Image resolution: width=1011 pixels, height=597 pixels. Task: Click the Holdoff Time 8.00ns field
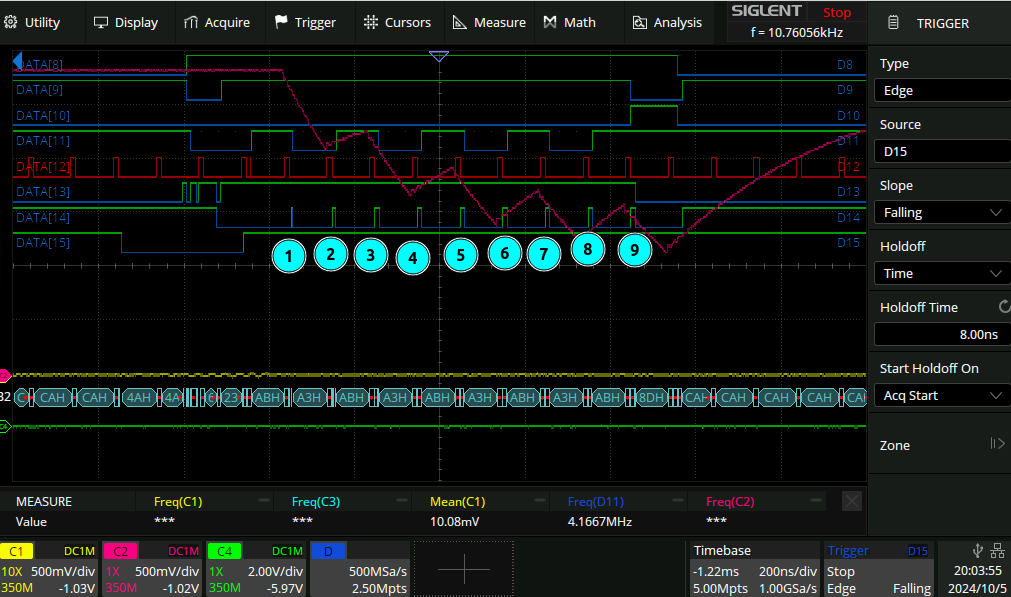(x=940, y=334)
